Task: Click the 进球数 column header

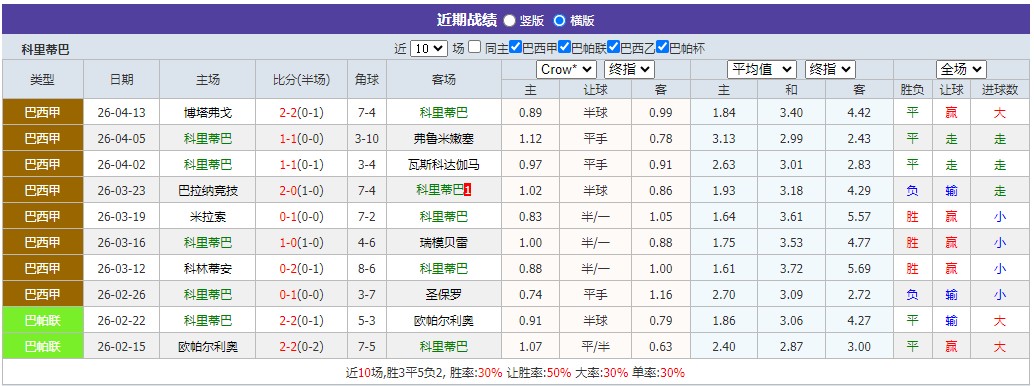Action: [x=1000, y=90]
